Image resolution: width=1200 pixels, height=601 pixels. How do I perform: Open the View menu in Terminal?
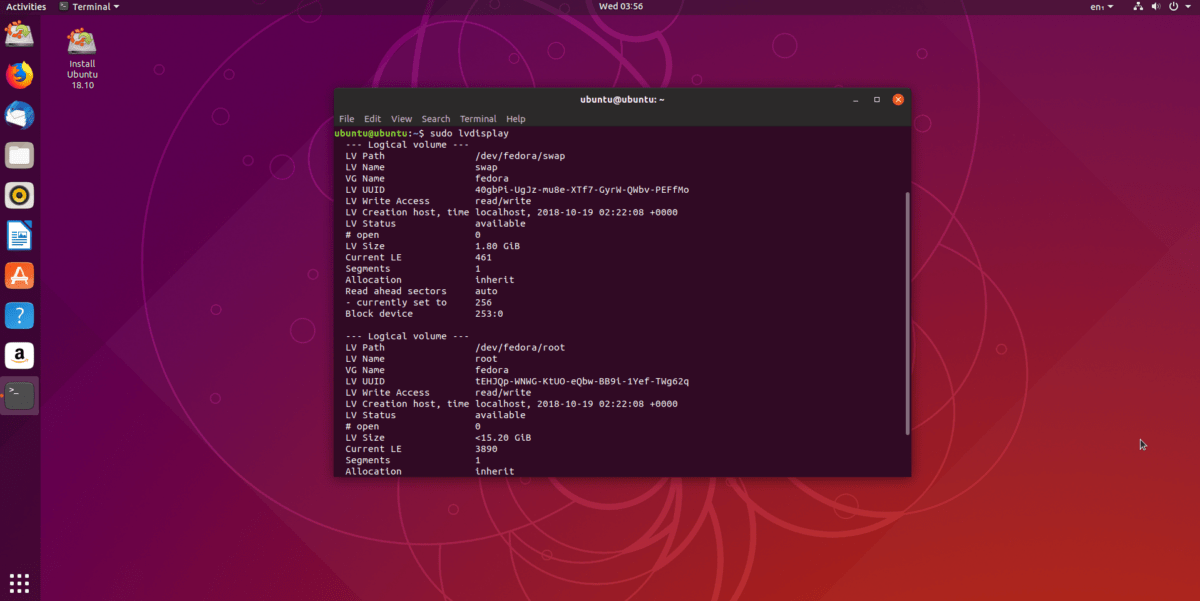[401, 119]
